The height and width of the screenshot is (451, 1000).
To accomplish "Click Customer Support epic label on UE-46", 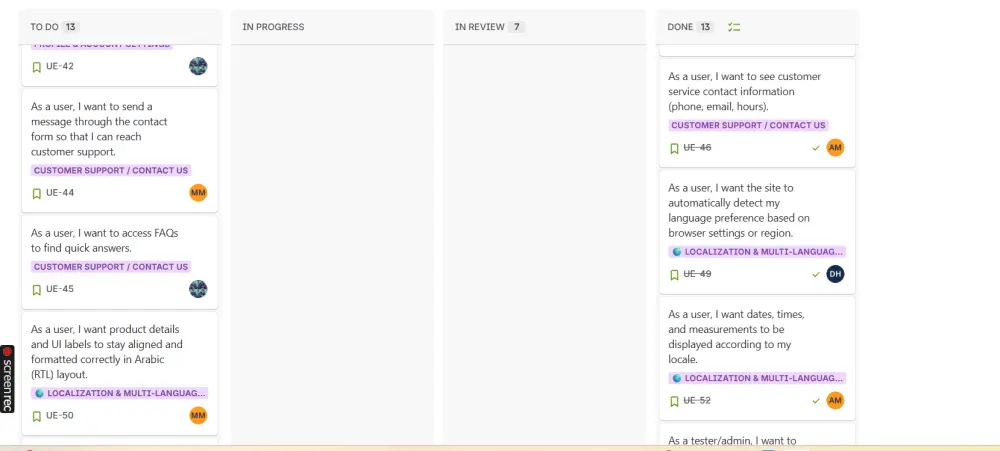I will [x=749, y=126].
